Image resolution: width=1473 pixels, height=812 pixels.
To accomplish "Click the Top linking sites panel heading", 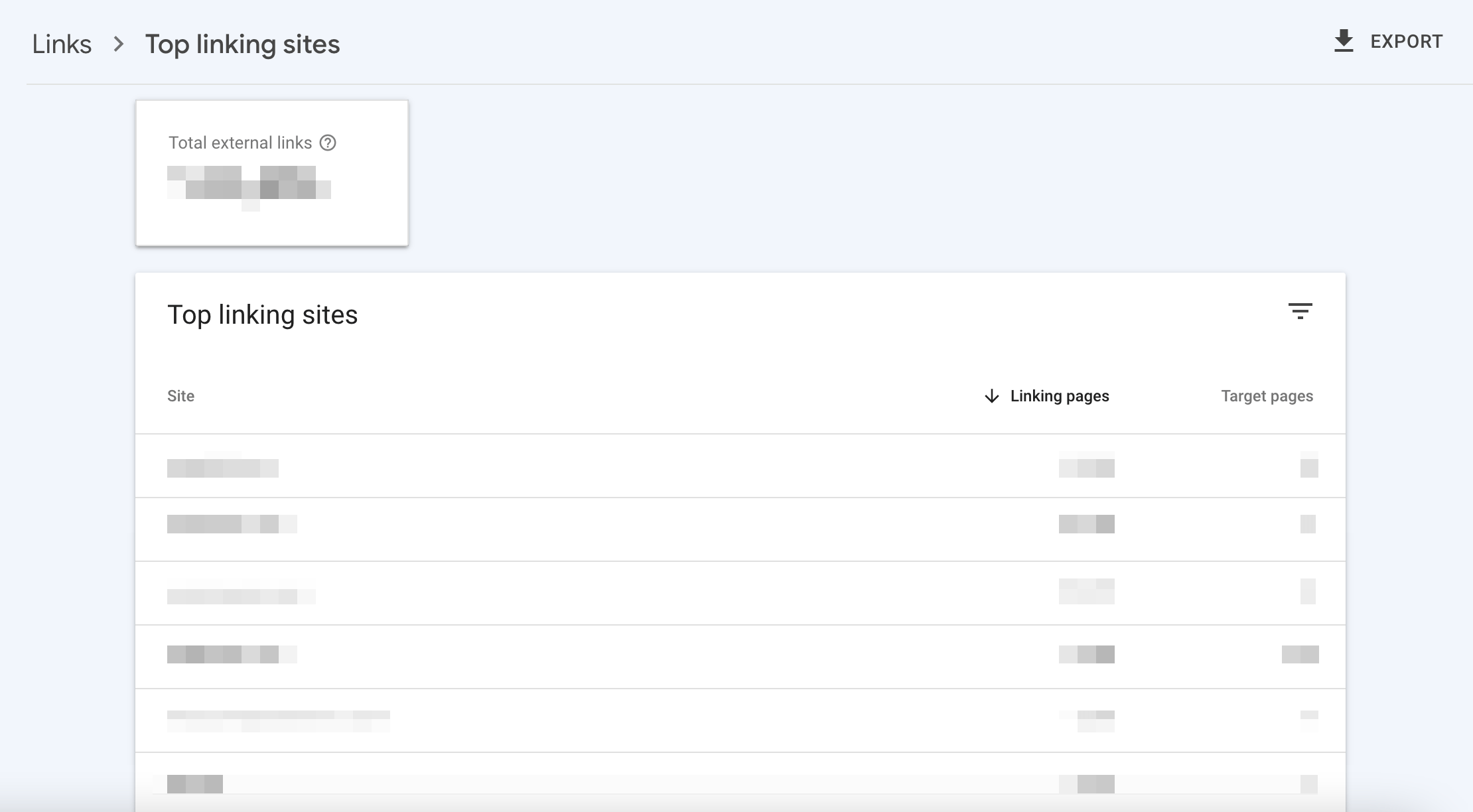I will pos(263,314).
